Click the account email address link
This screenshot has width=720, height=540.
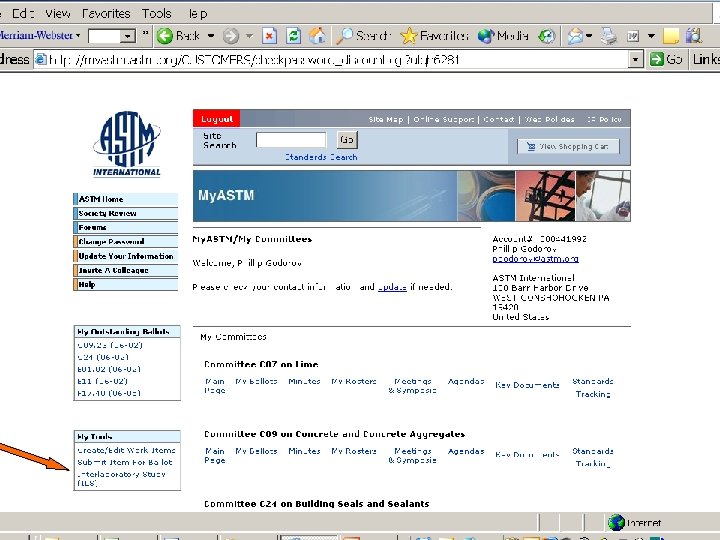pos(535,259)
